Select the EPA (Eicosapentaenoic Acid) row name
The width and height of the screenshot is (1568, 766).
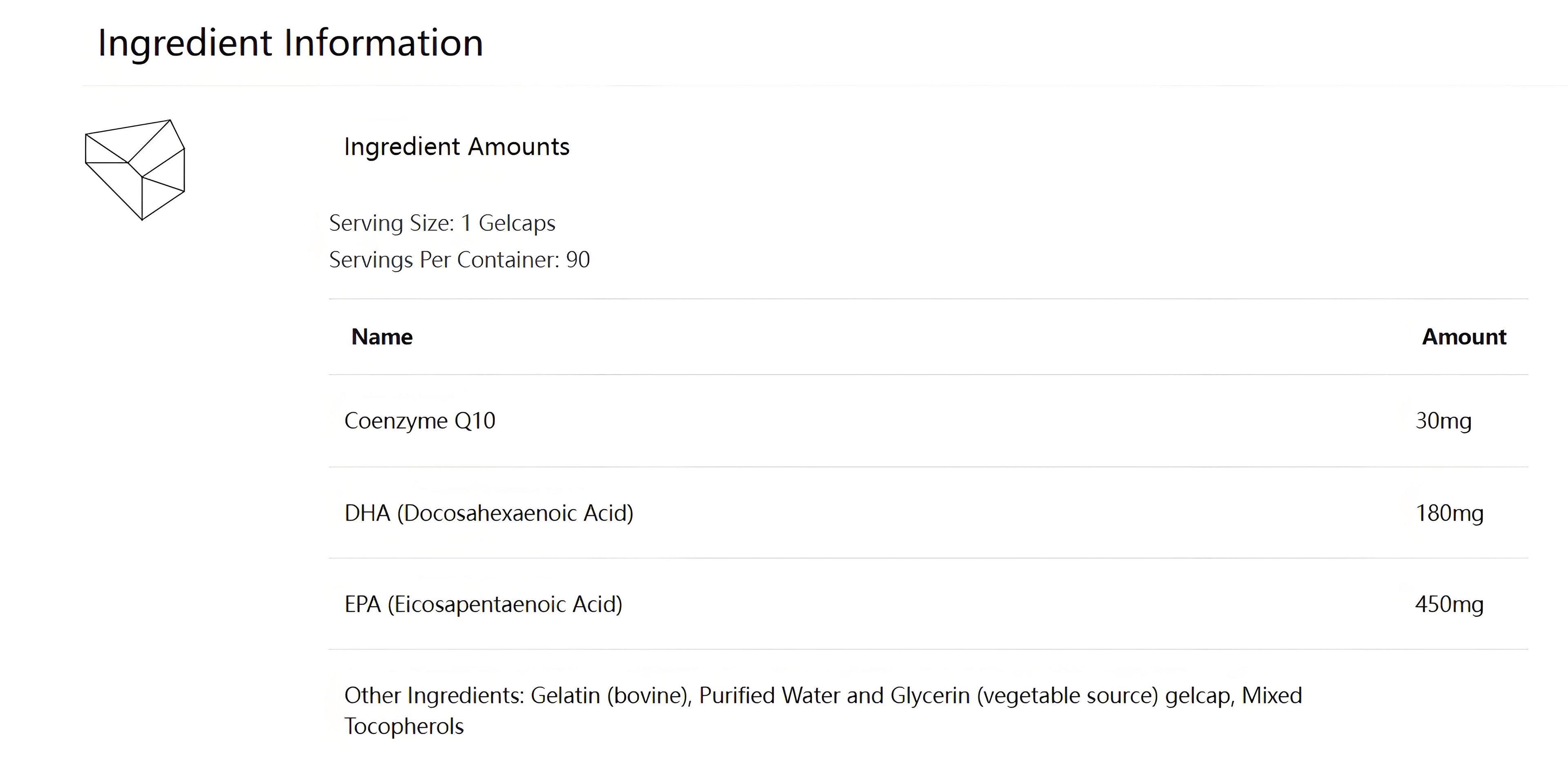pos(483,605)
